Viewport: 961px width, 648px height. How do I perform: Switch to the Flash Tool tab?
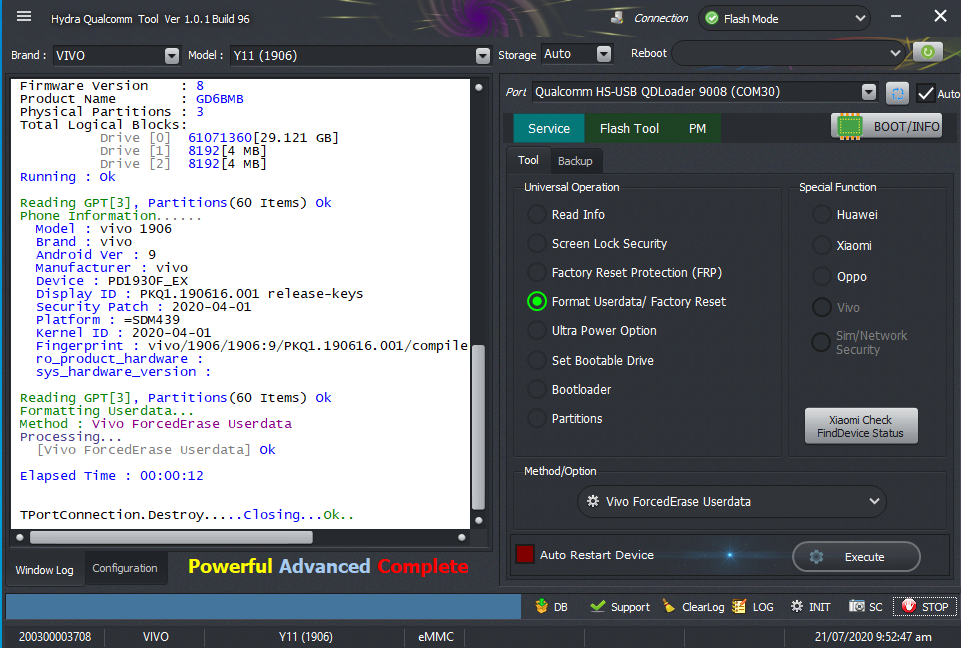[629, 128]
